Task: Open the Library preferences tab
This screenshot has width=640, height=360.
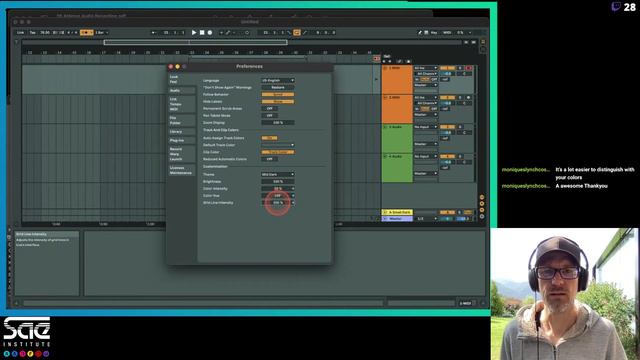Action: click(x=182, y=131)
